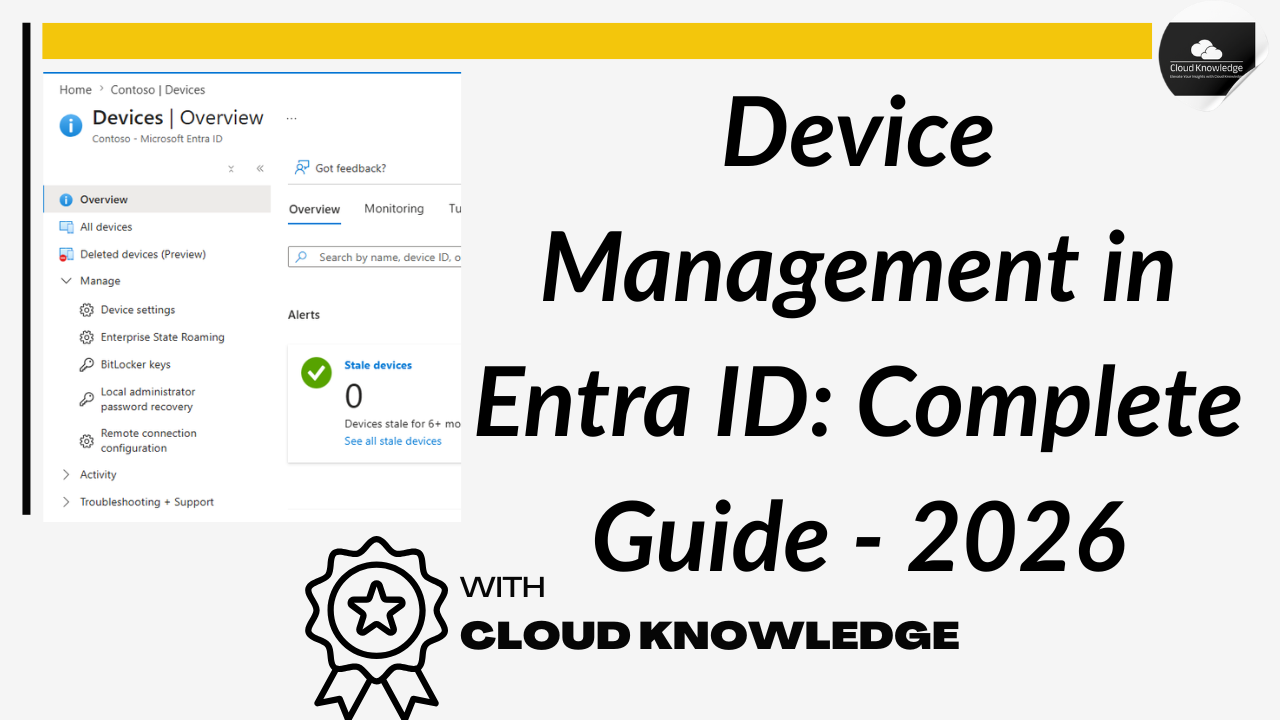This screenshot has width=1280, height=720.
Task: Click the Enterprise State Roaming gear icon
Action: point(87,337)
